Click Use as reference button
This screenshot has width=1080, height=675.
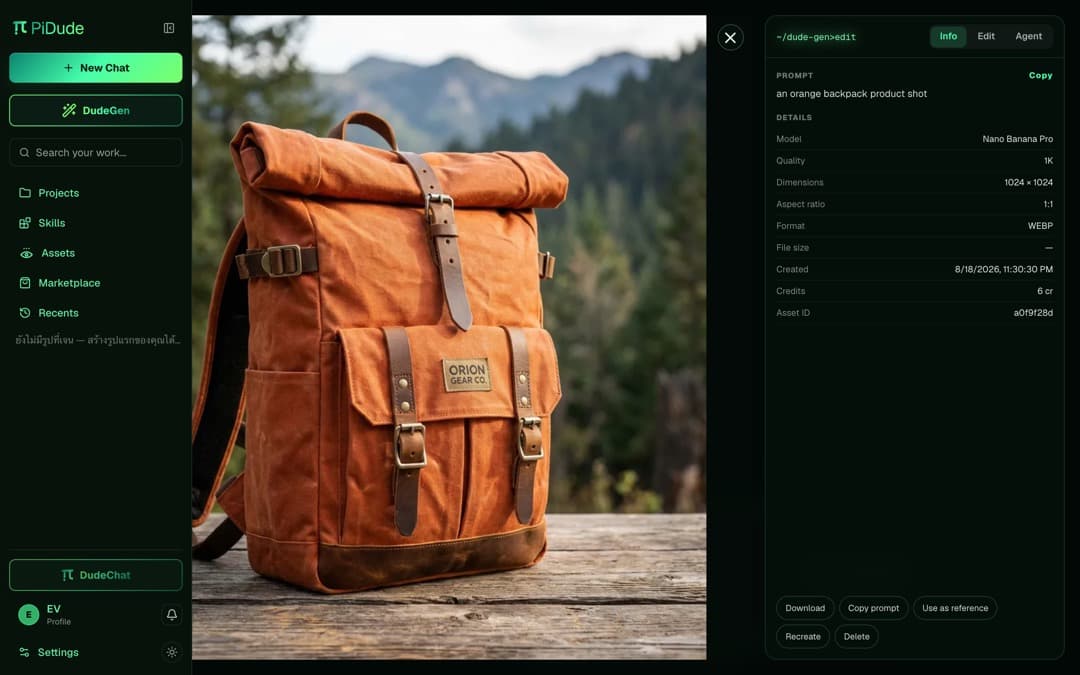(x=955, y=608)
